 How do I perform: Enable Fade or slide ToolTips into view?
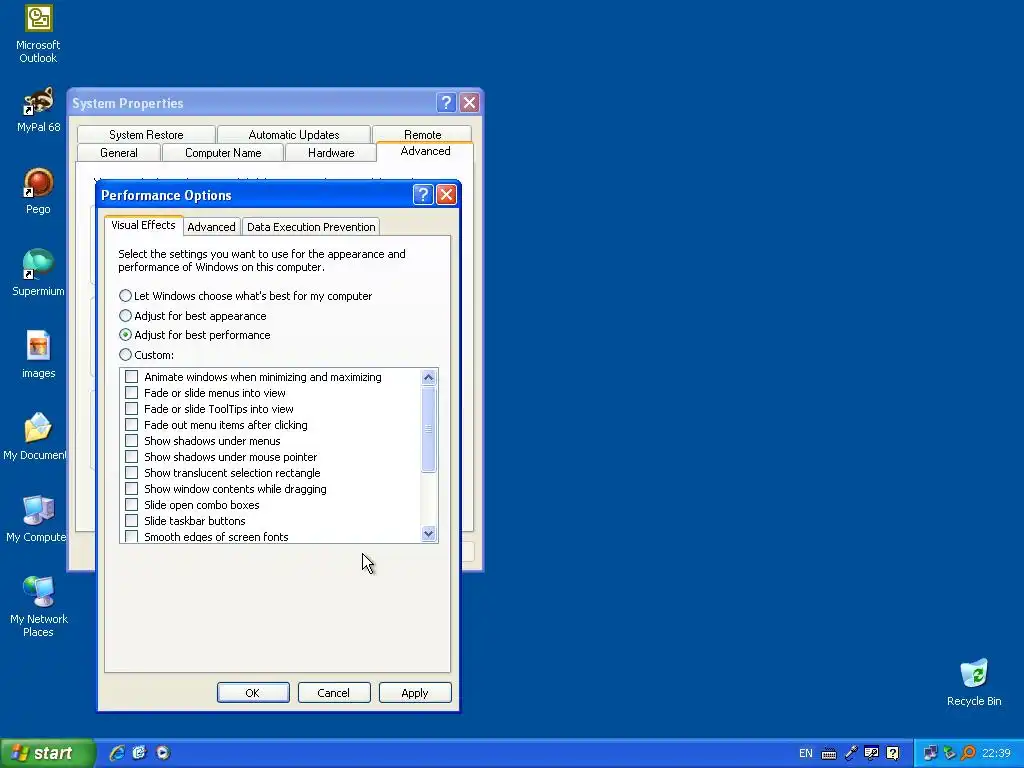click(131, 409)
